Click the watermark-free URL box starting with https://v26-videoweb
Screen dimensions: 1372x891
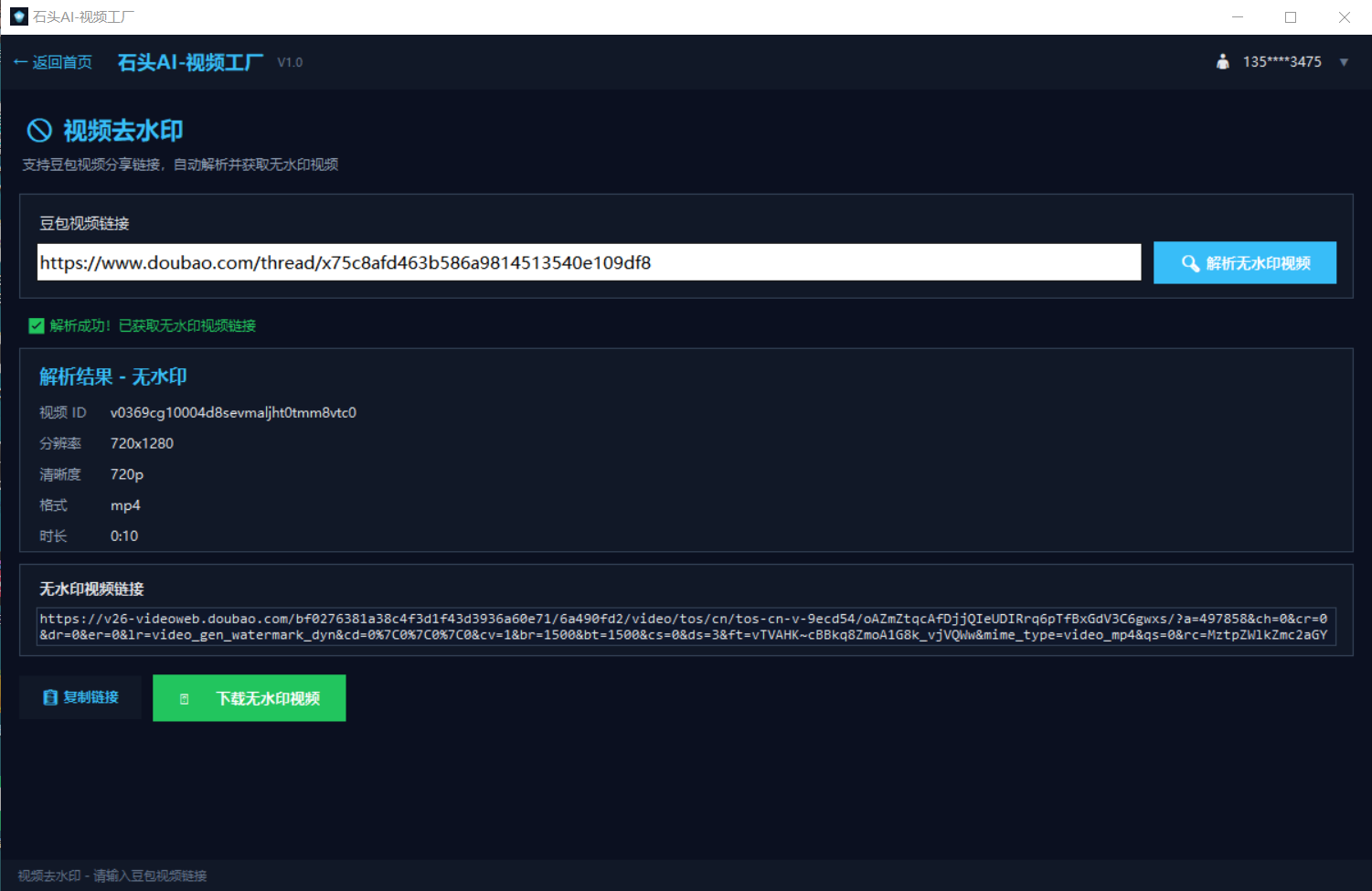point(686,627)
